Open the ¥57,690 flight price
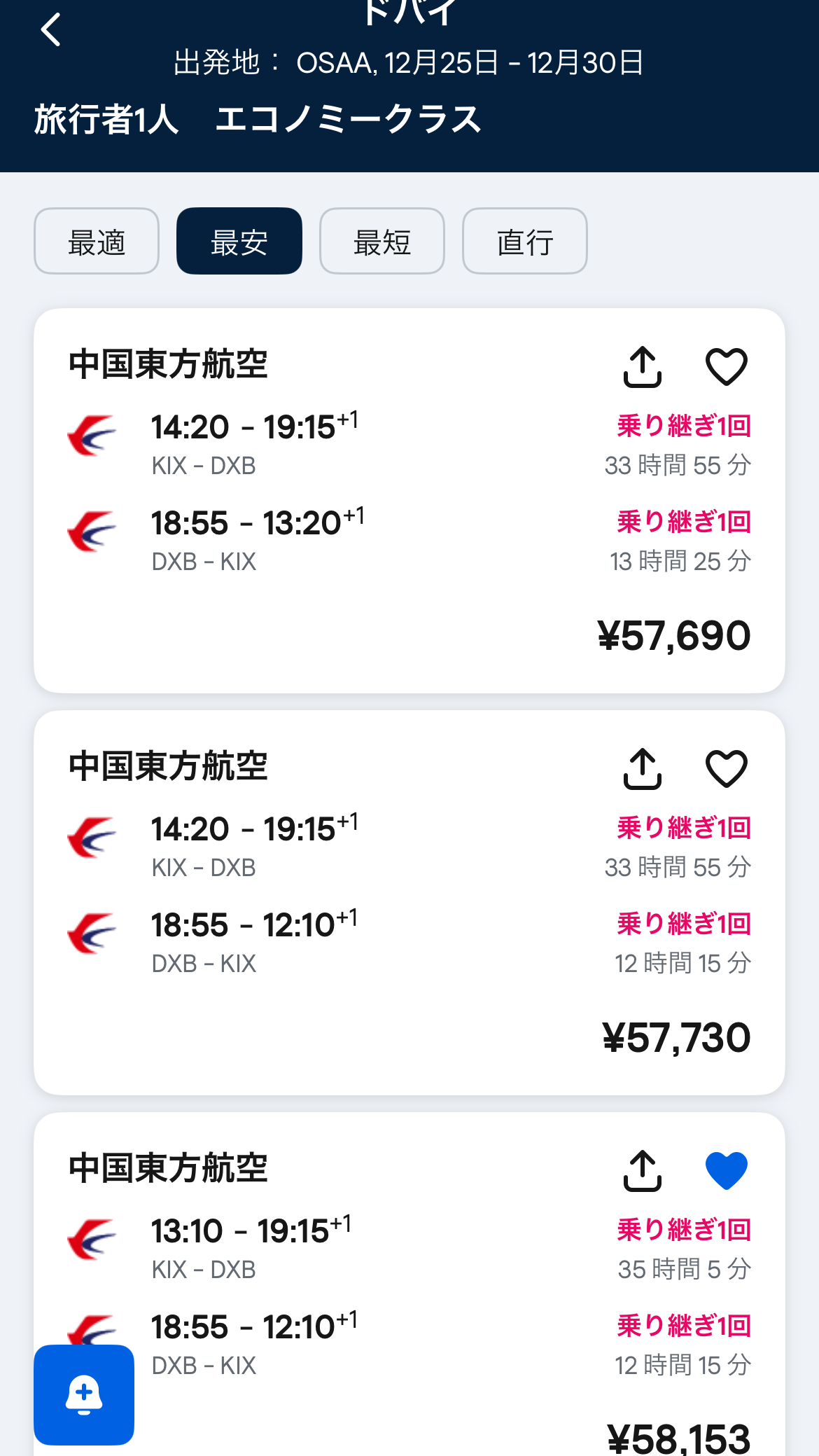This screenshot has width=819, height=1456. (673, 636)
